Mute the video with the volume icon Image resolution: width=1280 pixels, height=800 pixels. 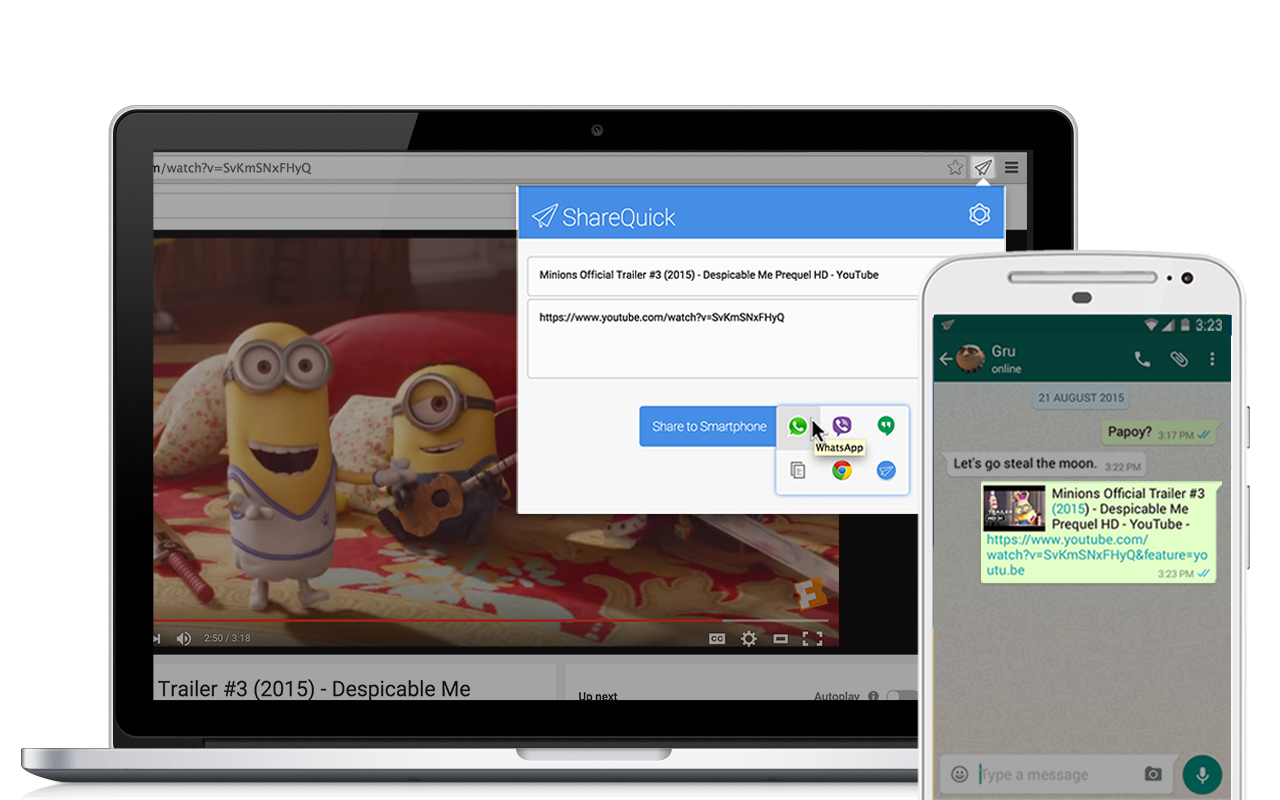184,638
